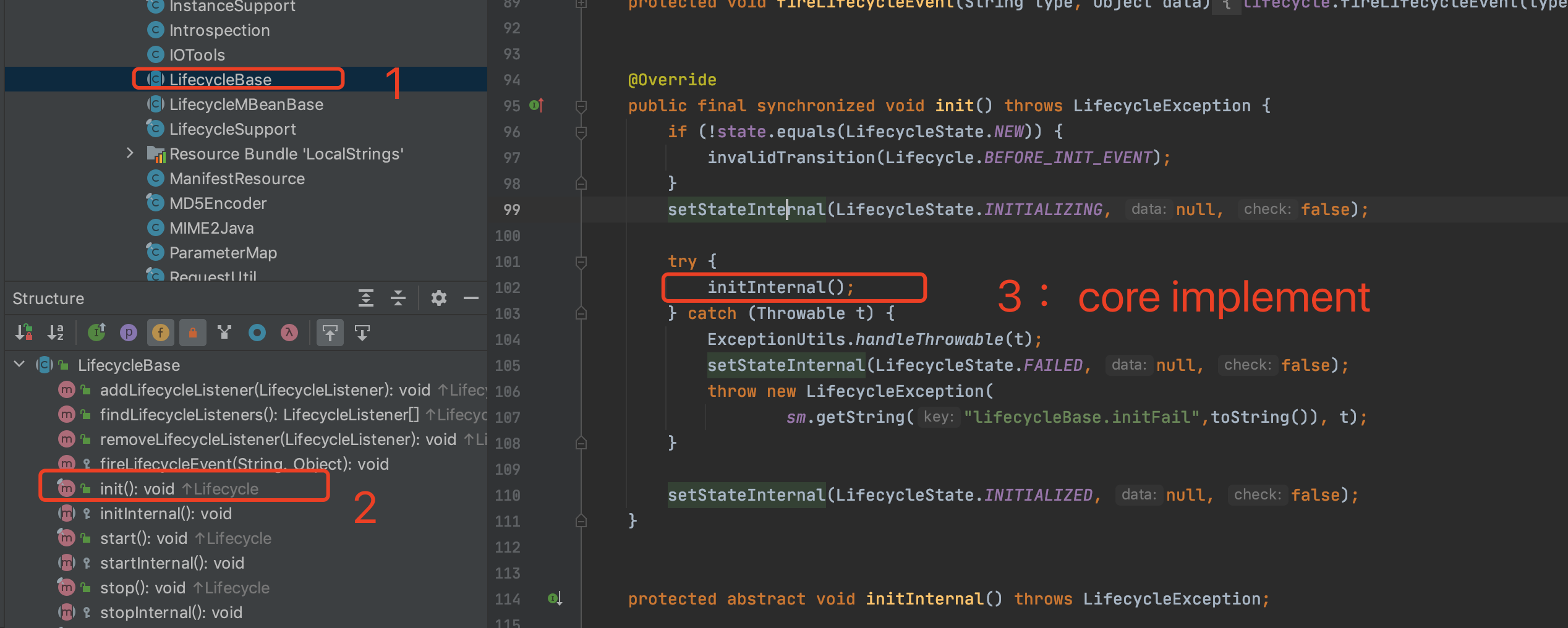The width and height of the screenshot is (1568, 628).
Task: Click fold end marker at line 111
Action: click(581, 521)
